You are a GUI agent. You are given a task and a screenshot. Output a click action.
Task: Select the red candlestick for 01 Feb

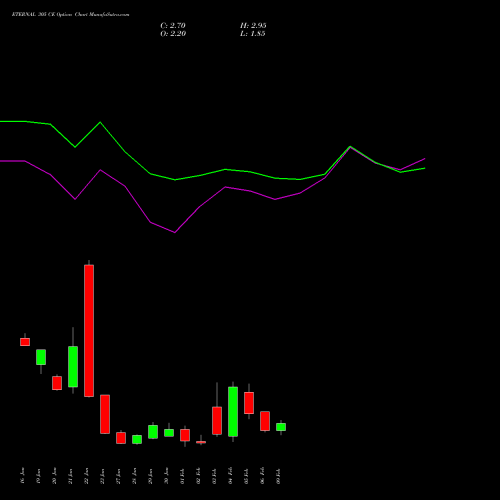coord(185,435)
